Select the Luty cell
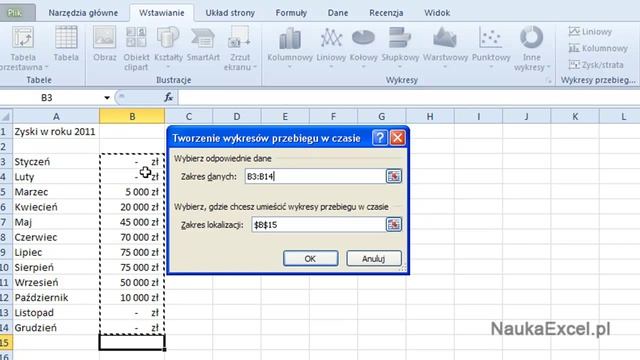Viewport: 640px width, 360px height. pyautogui.click(x=56, y=177)
